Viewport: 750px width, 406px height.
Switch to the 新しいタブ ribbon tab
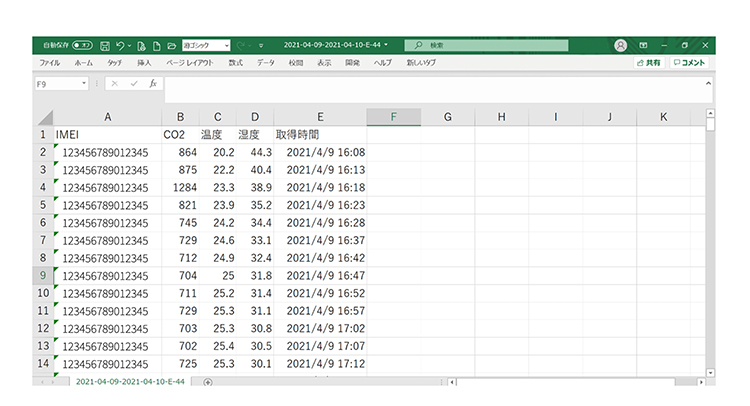point(421,63)
